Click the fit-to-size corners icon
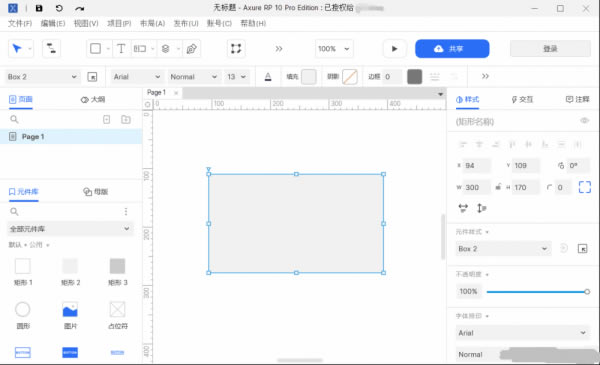 [584, 187]
